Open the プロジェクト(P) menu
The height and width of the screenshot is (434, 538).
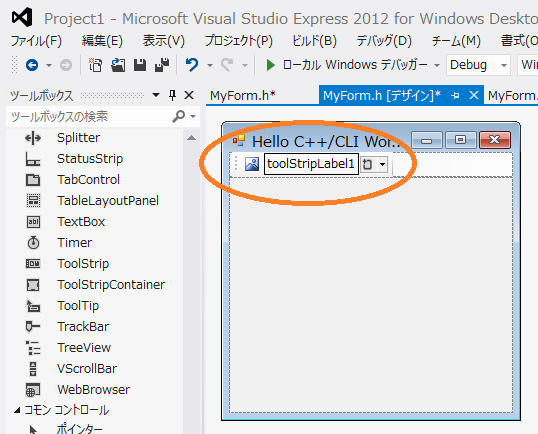[x=239, y=41]
